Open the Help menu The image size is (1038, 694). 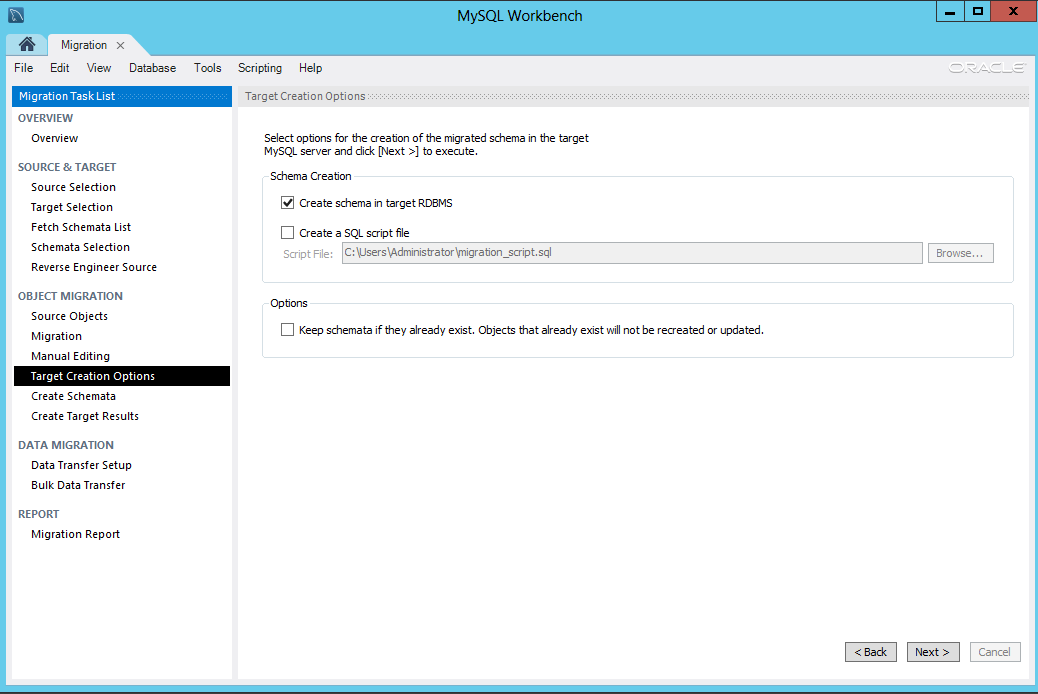pyautogui.click(x=310, y=68)
